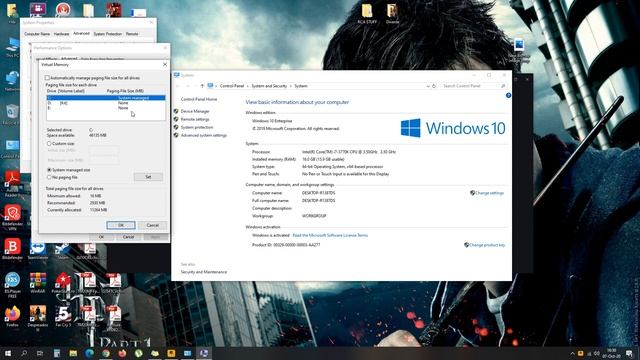Click the system tray clock
This screenshot has height=360, width=640.
coord(611,353)
